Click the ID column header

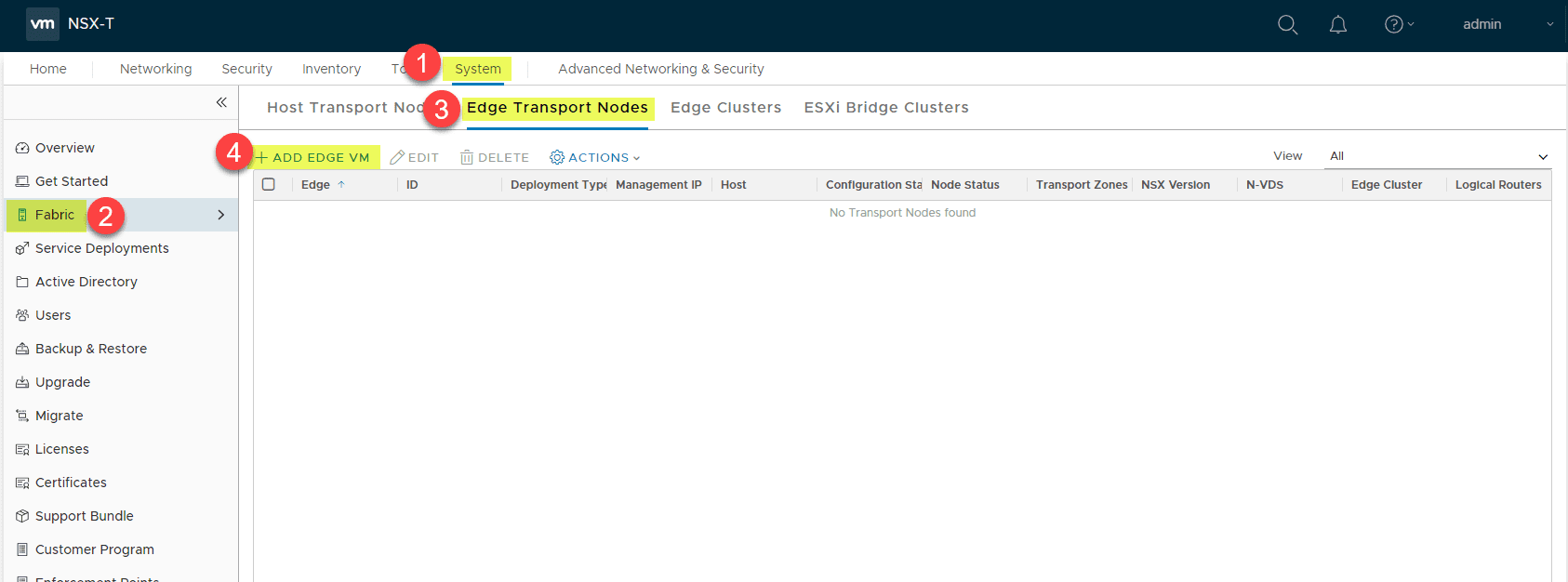(x=412, y=185)
